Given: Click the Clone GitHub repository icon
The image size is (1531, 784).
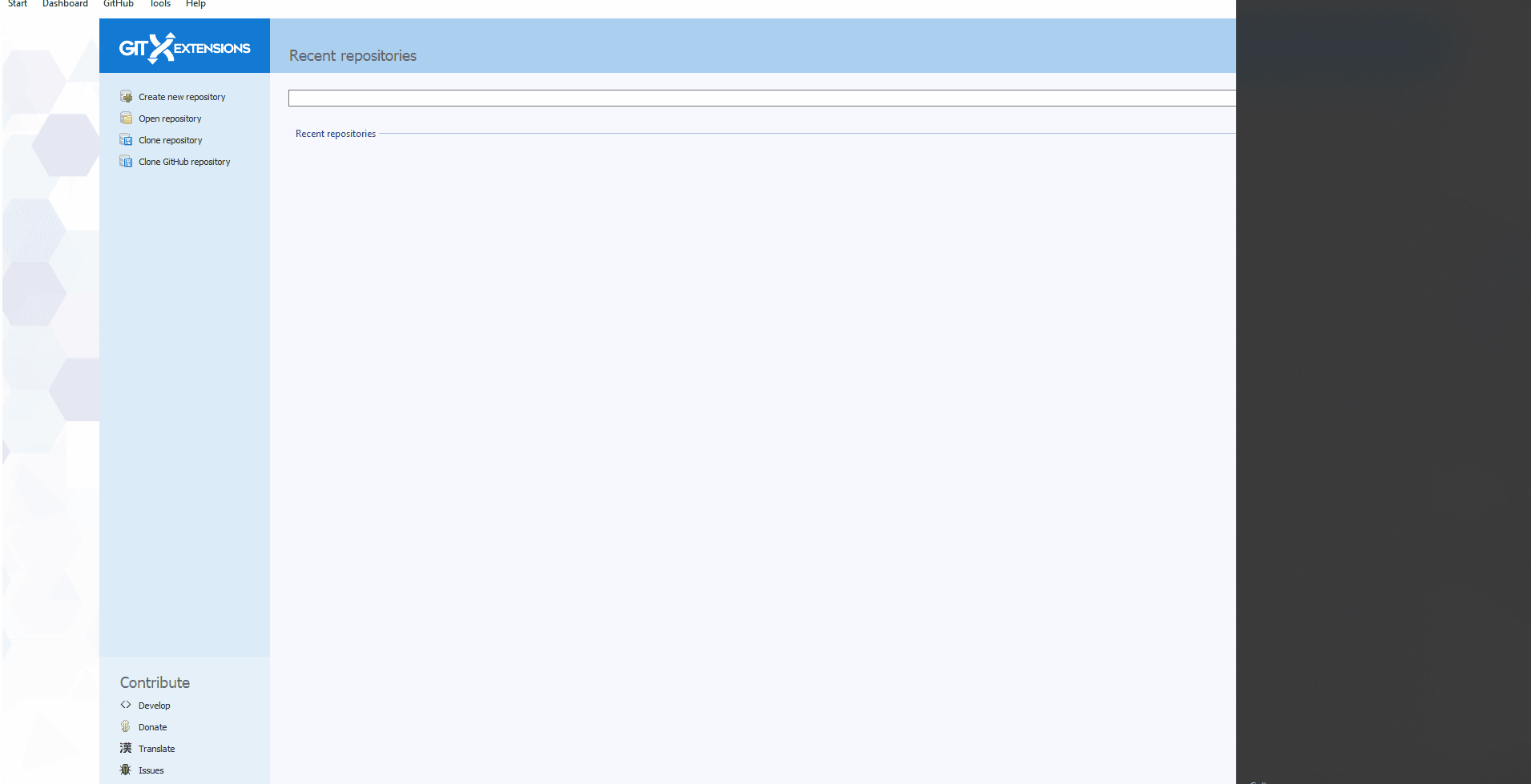Looking at the screenshot, I should (x=127, y=161).
